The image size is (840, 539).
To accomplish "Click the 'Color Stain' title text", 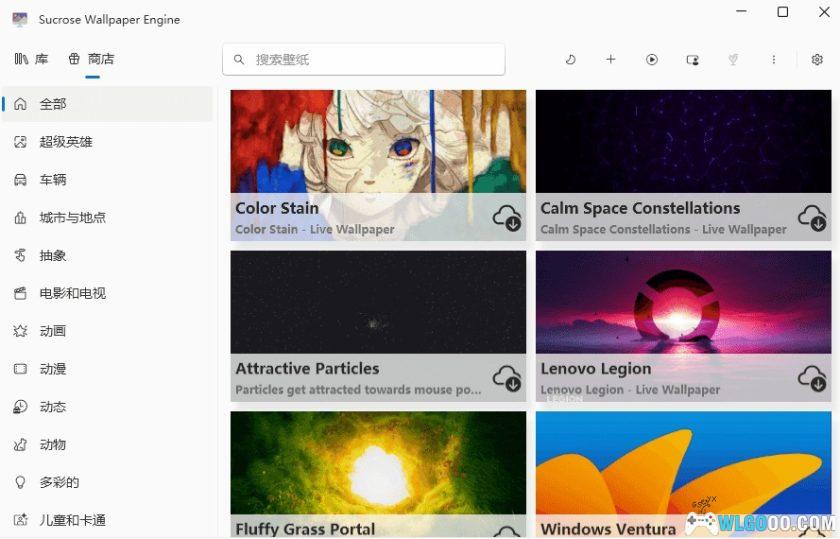I will click(x=277, y=208).
